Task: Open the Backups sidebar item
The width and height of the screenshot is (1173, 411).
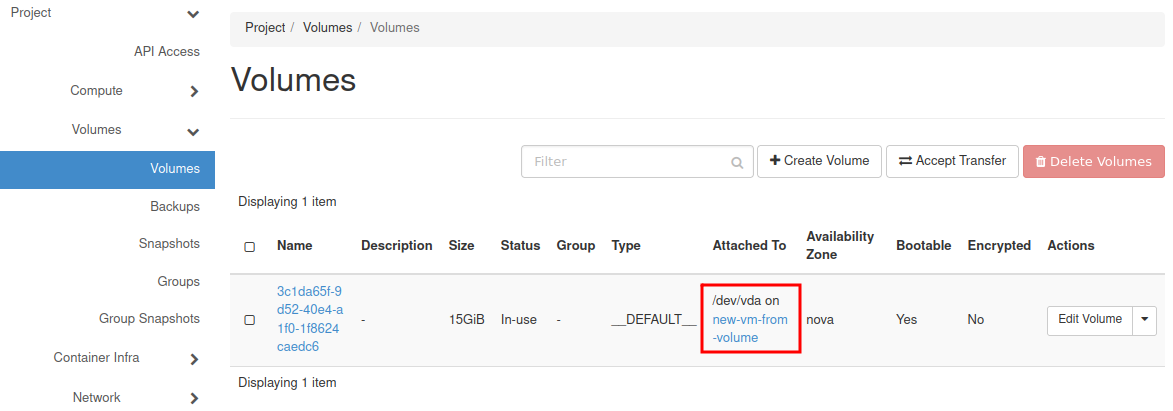Action: (x=175, y=206)
